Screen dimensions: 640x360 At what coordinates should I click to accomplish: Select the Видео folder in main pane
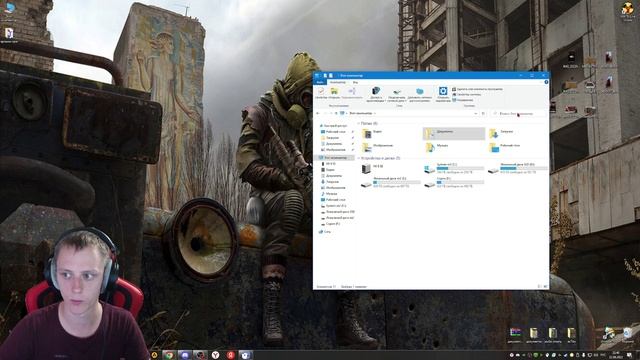click(390, 133)
